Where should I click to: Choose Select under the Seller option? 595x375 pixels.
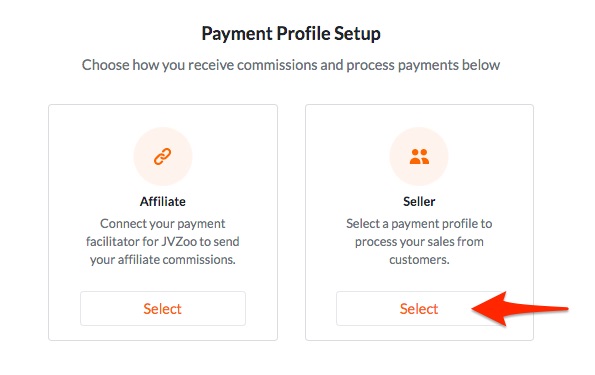click(x=419, y=309)
